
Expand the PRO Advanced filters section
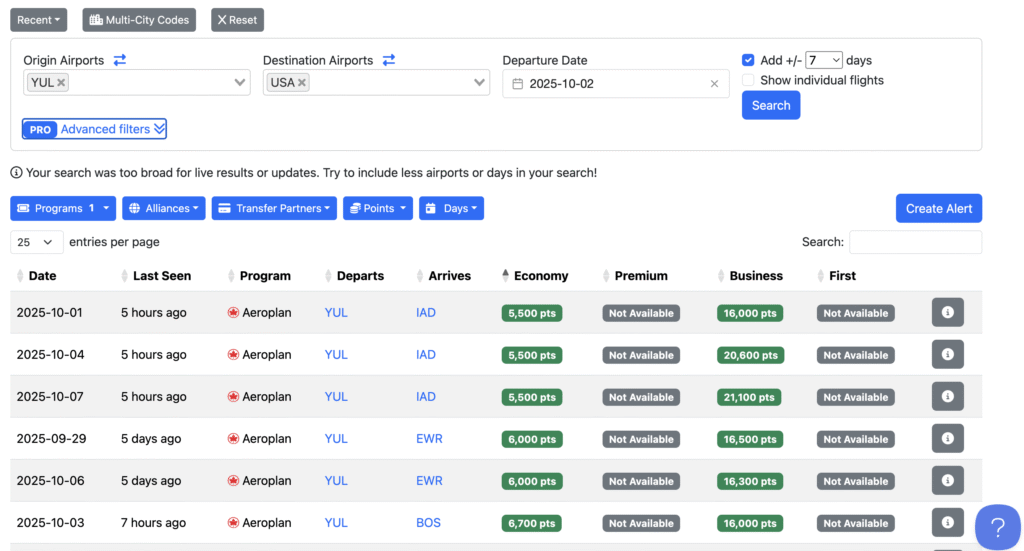(x=95, y=129)
